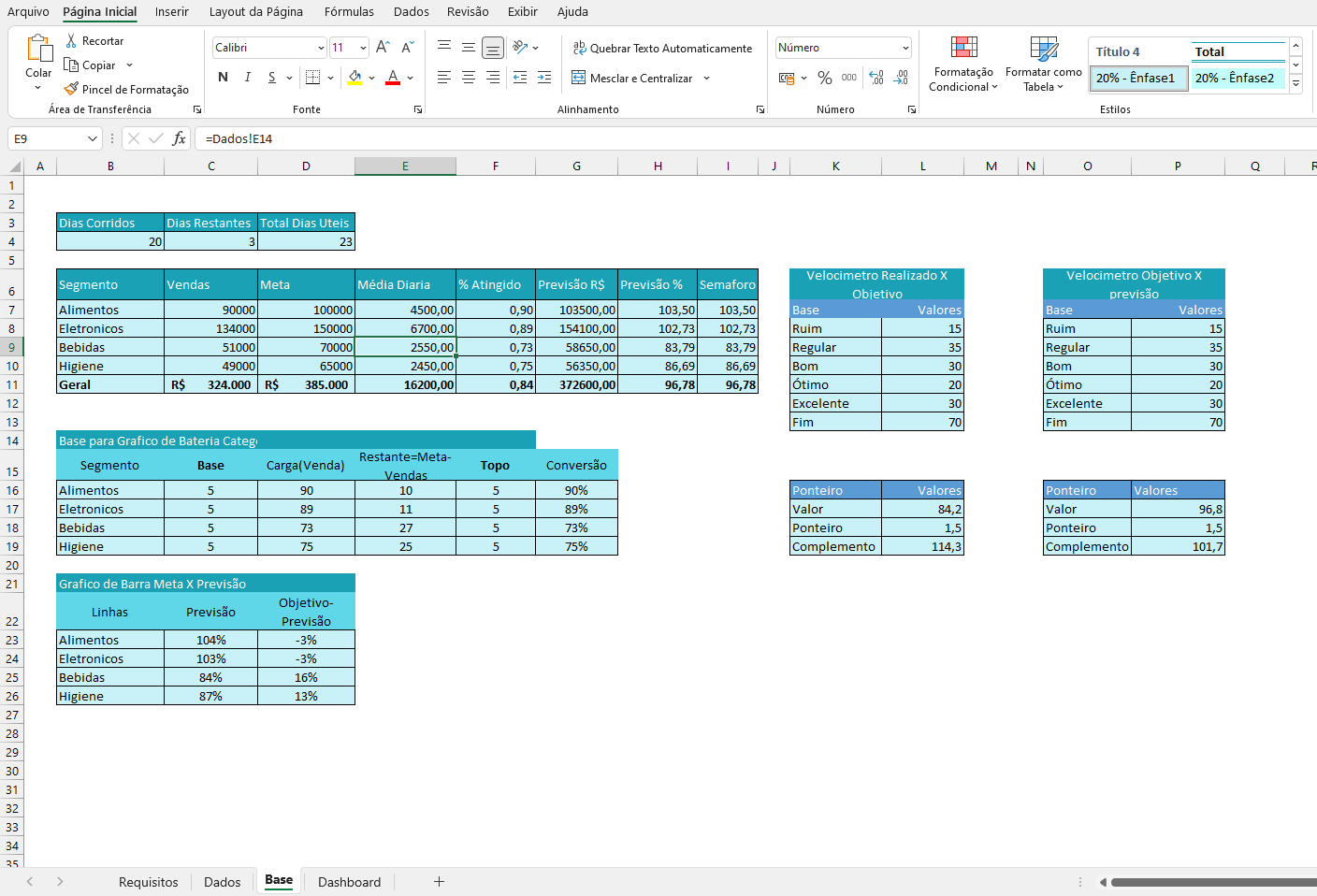
Task: Increase font size with the larger A icon
Action: [x=382, y=48]
